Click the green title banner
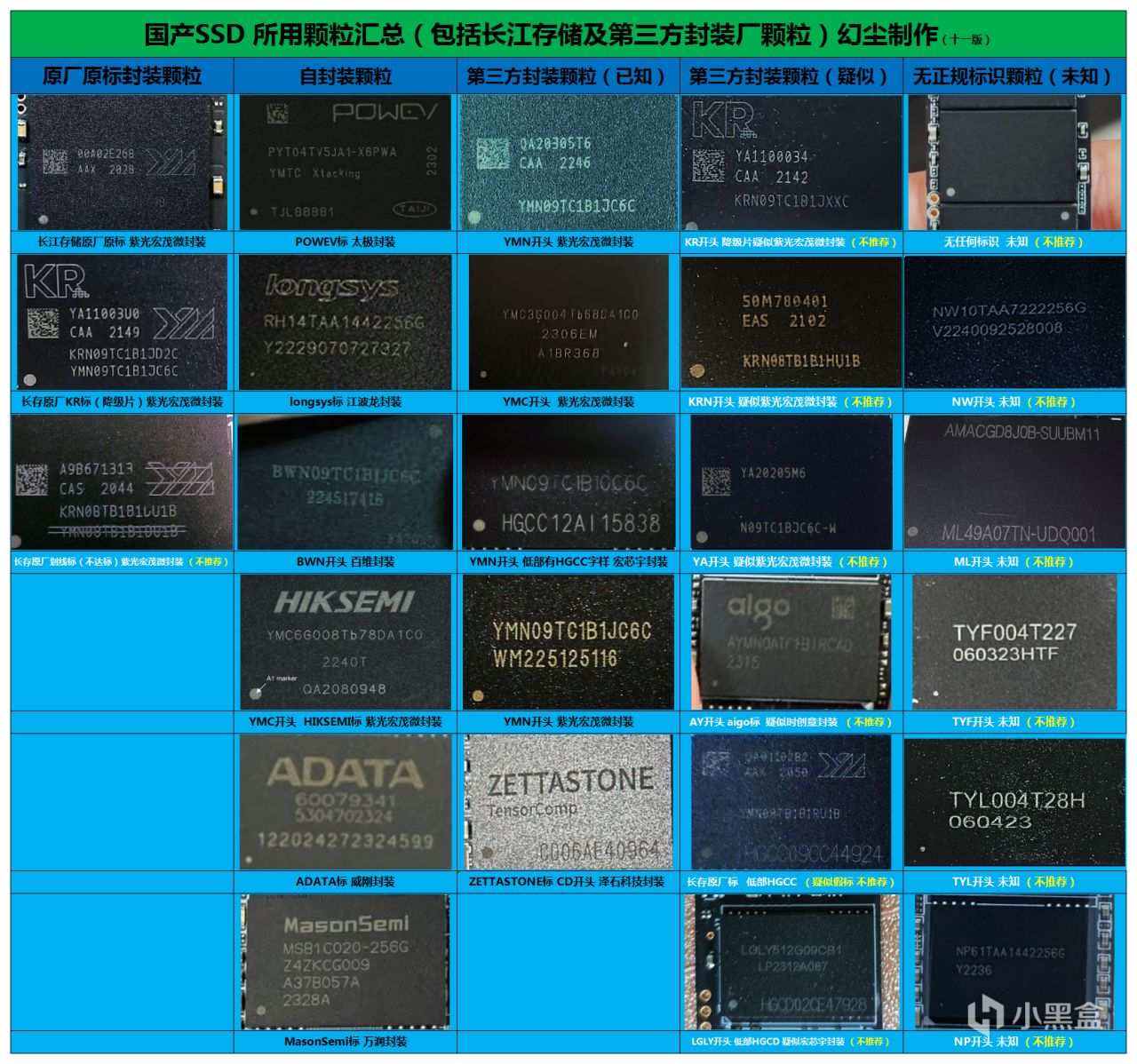 coord(568,35)
